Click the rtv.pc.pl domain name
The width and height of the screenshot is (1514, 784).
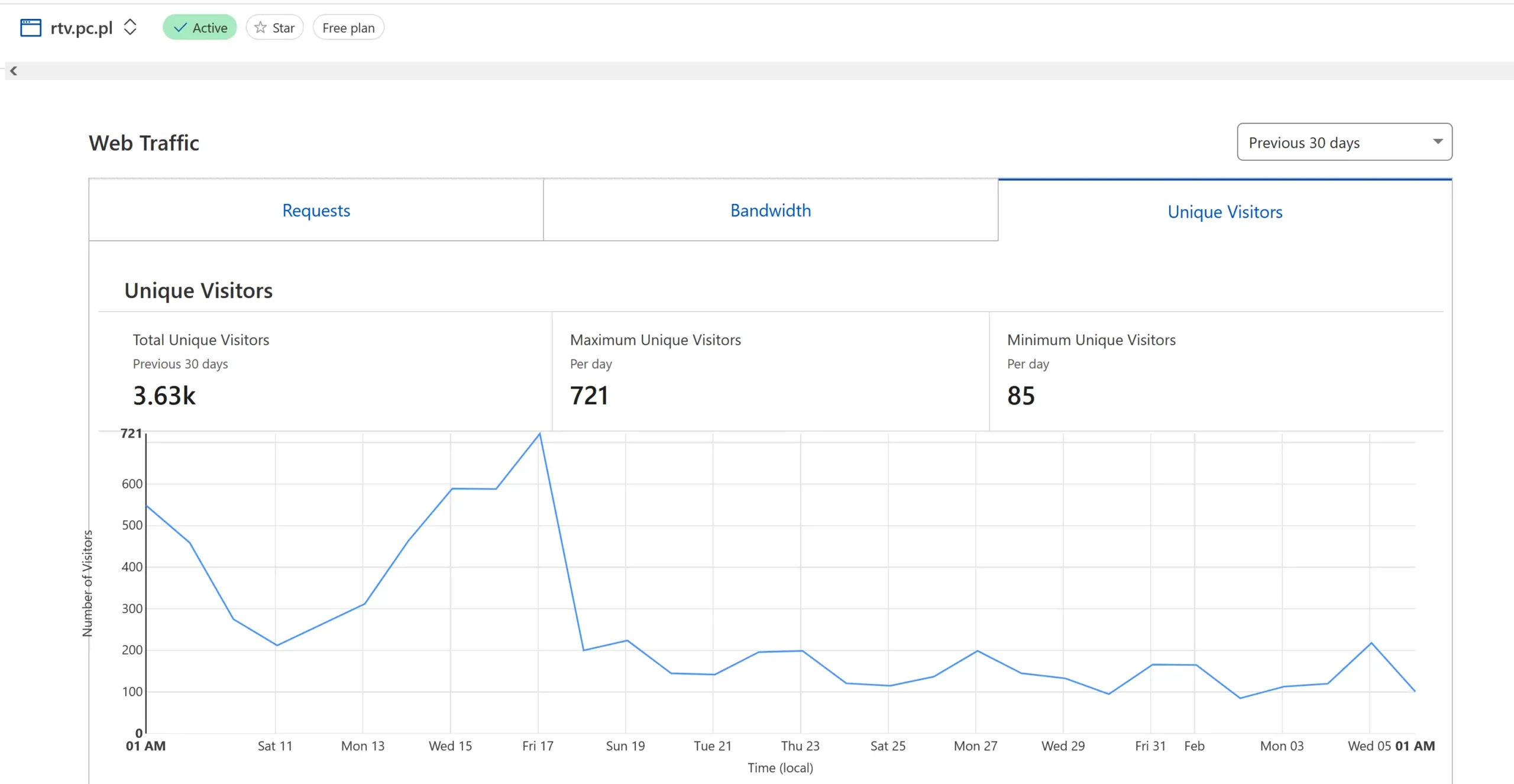click(82, 28)
